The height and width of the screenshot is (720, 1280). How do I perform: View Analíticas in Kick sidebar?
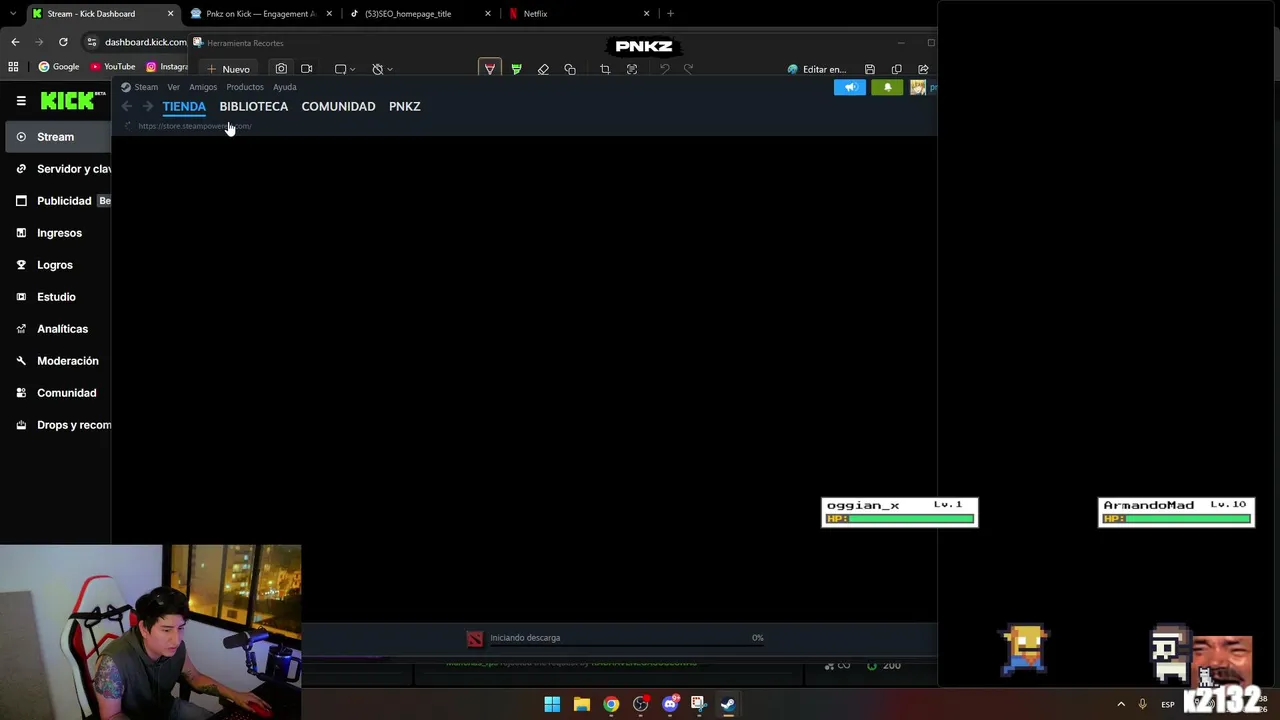(58, 329)
